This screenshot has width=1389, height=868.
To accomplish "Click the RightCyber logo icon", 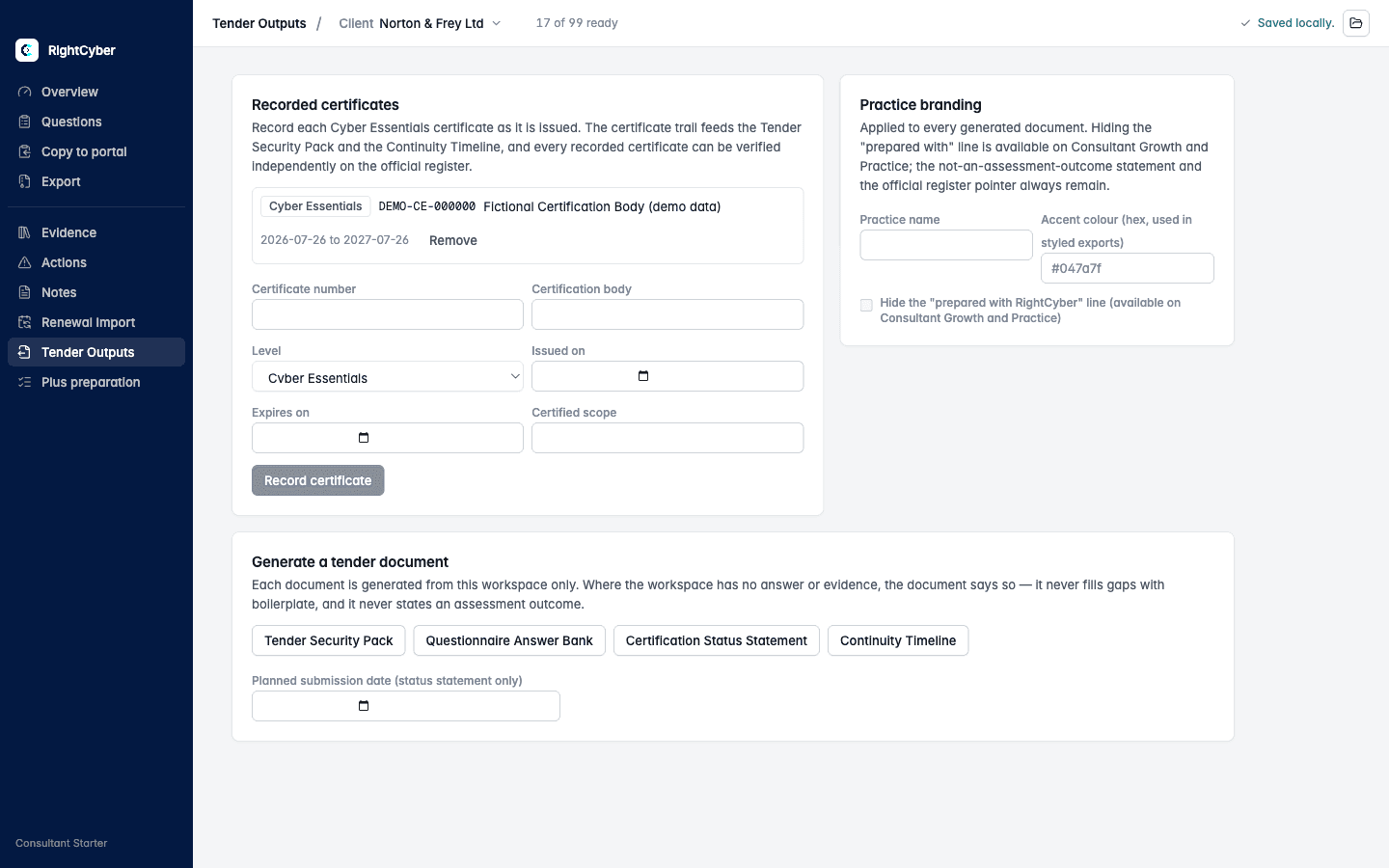I will click(x=27, y=50).
